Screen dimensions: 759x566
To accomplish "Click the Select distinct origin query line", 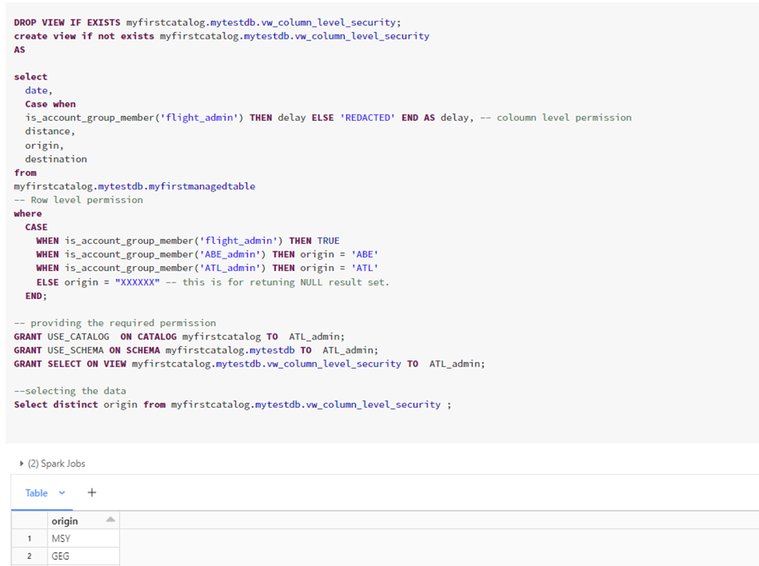I will [x=232, y=404].
